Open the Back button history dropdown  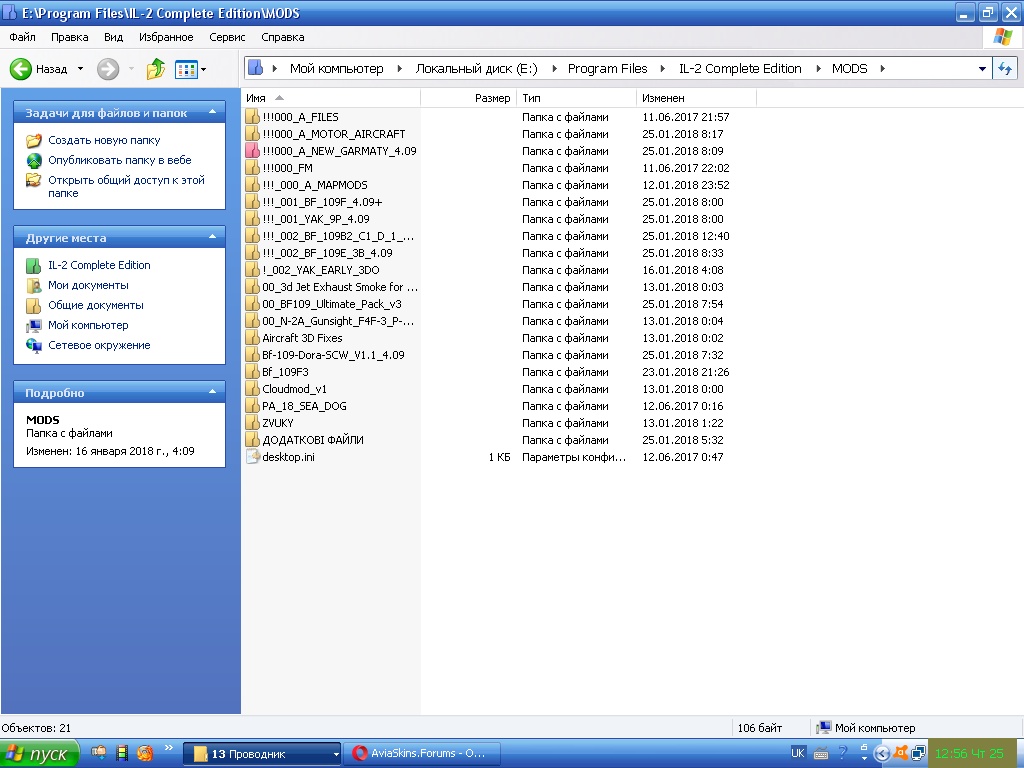tap(80, 69)
